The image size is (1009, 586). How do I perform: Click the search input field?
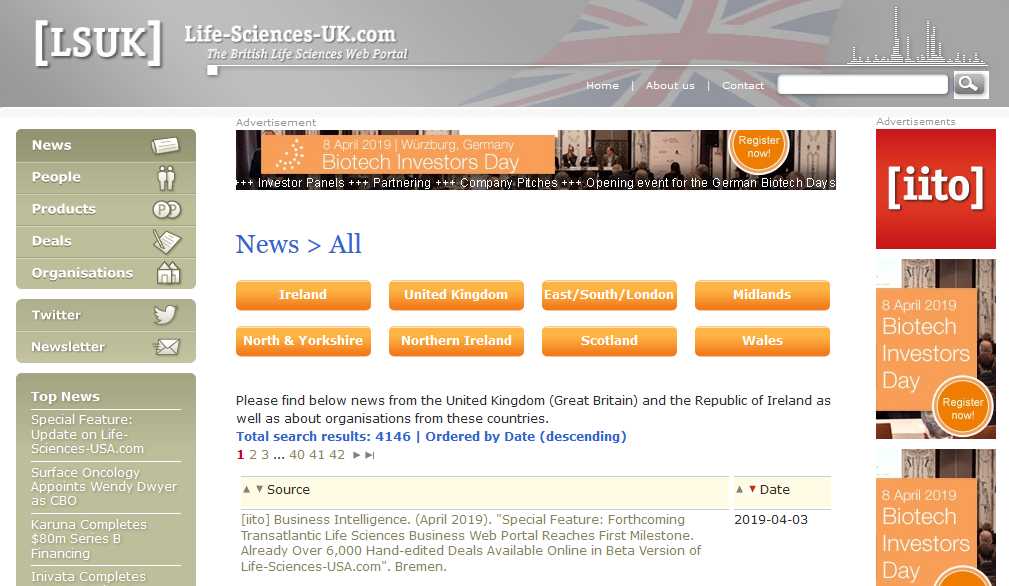pos(862,84)
